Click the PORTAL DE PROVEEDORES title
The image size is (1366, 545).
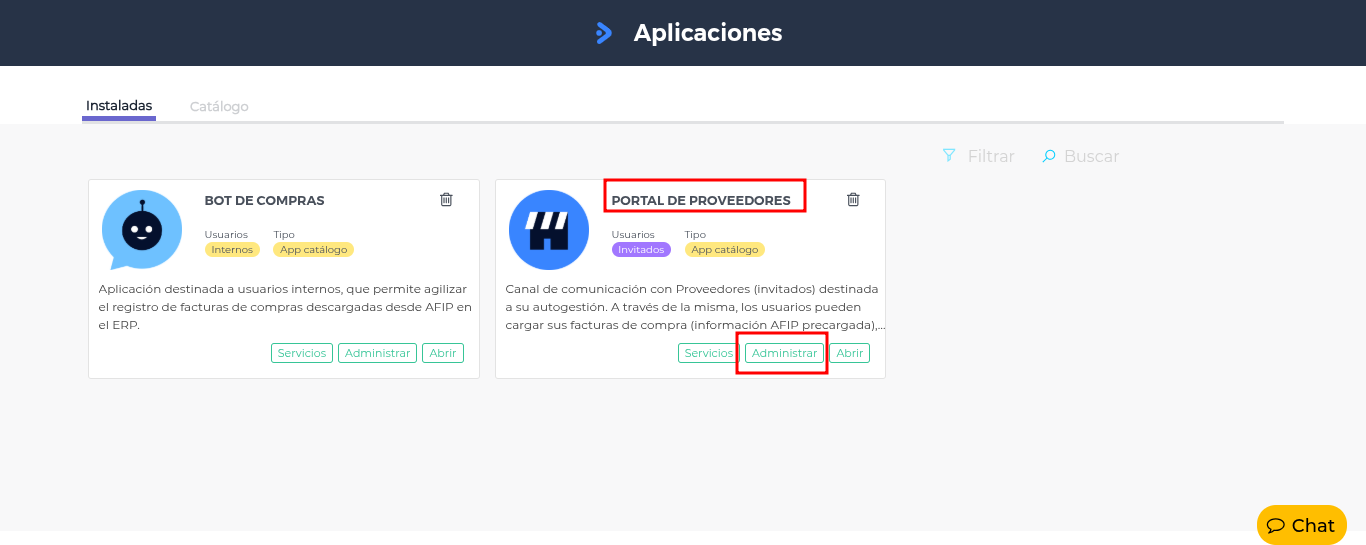(701, 200)
